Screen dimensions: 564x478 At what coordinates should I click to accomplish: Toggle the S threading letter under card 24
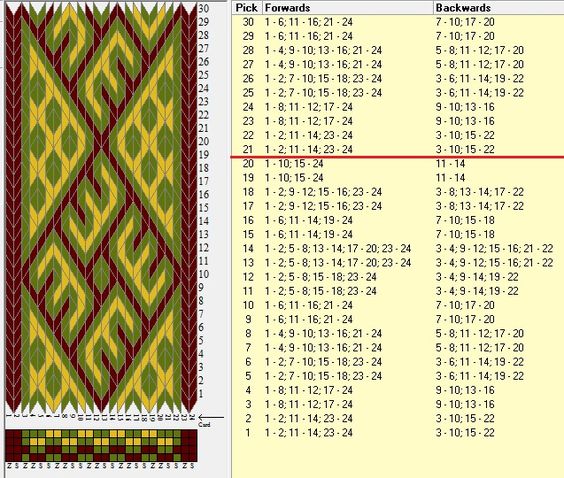pyautogui.click(x=192, y=466)
